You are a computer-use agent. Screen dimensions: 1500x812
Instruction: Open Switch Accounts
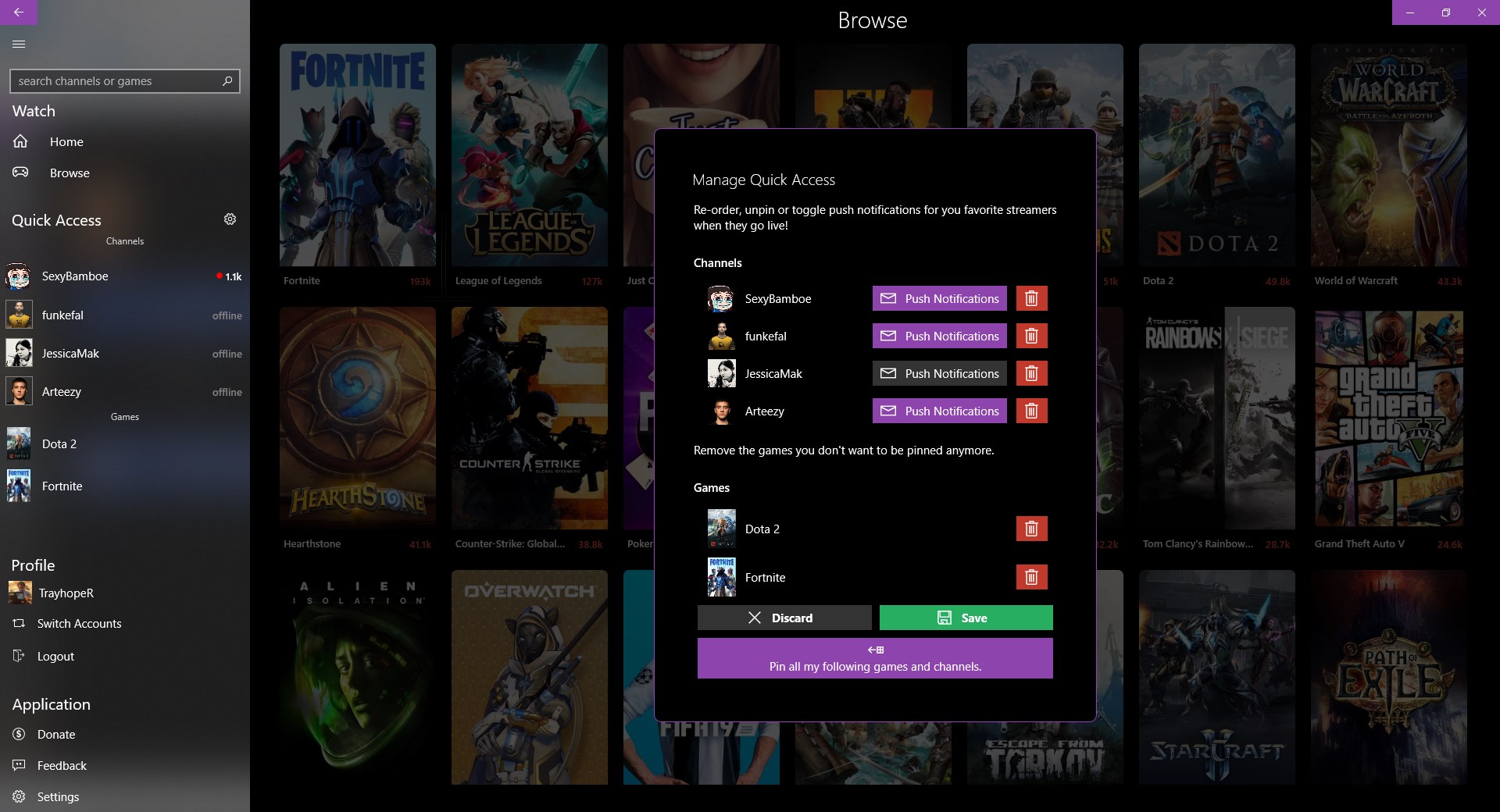click(x=125, y=623)
